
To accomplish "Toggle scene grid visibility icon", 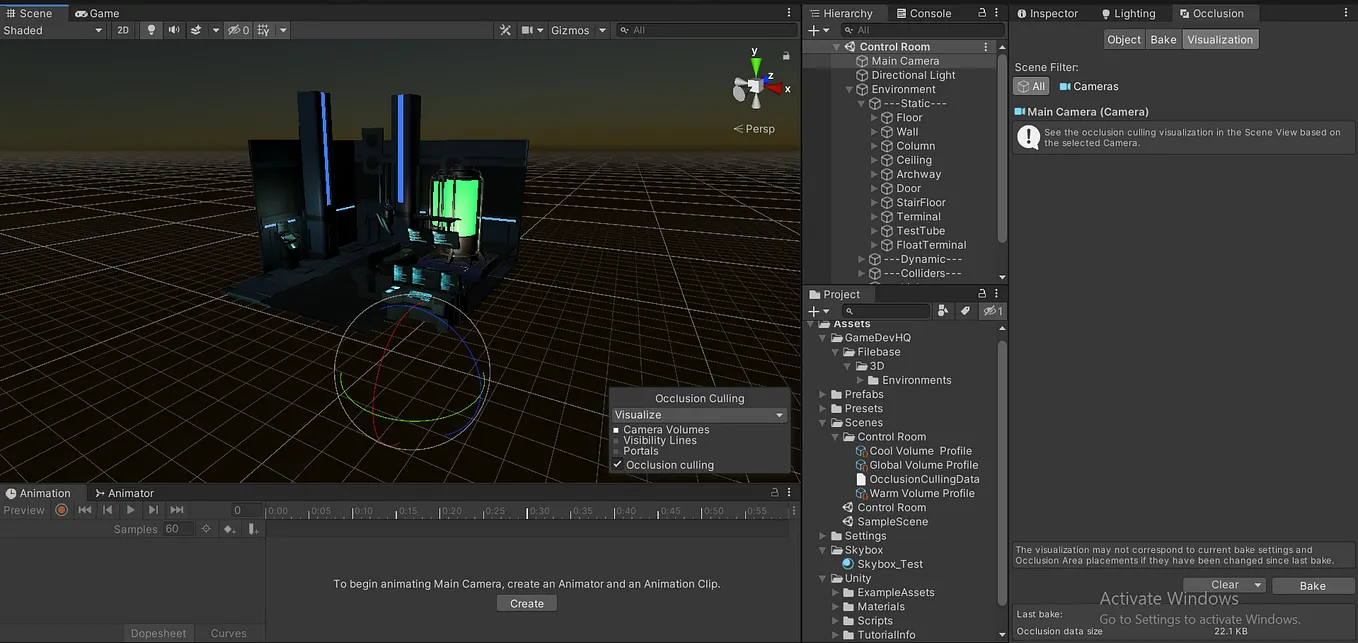I will 264,30.
